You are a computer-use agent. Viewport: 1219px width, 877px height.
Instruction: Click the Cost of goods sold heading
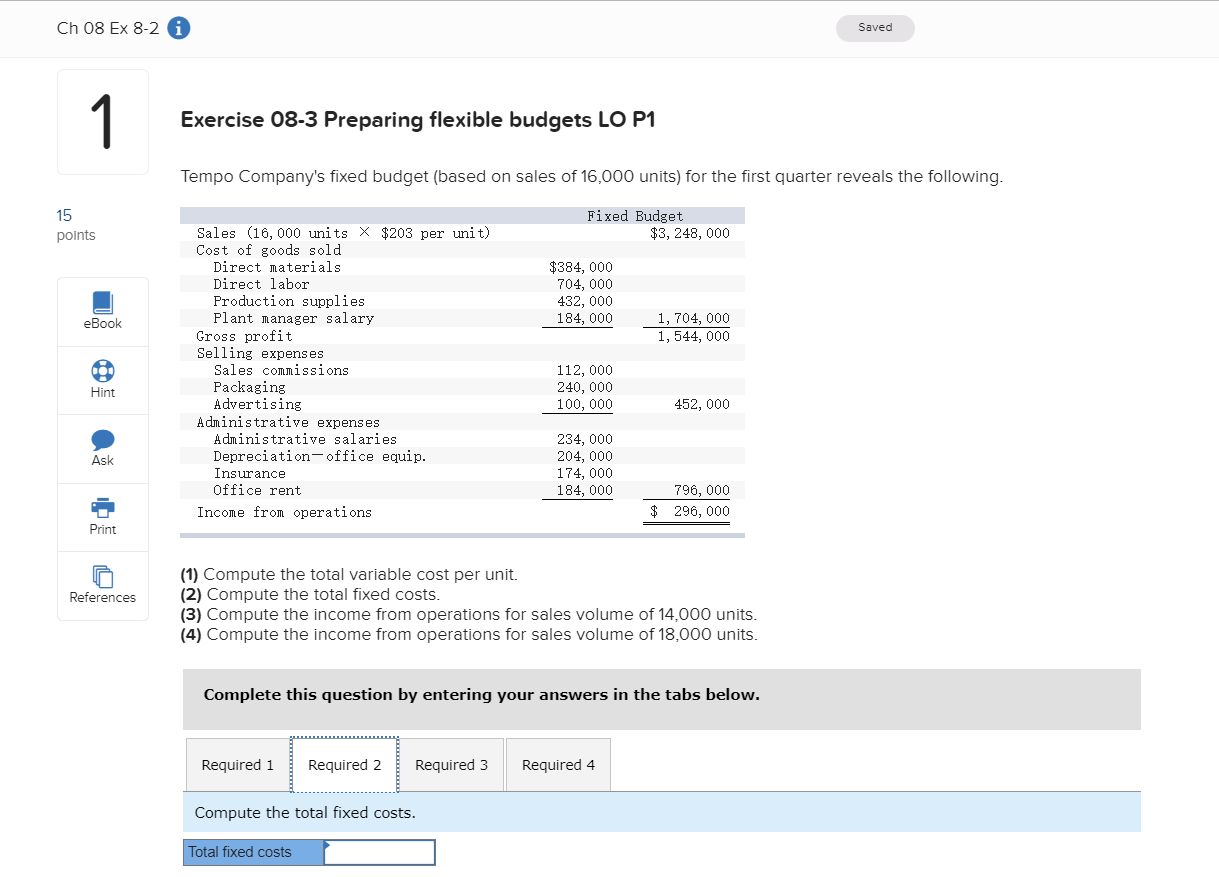(x=269, y=250)
